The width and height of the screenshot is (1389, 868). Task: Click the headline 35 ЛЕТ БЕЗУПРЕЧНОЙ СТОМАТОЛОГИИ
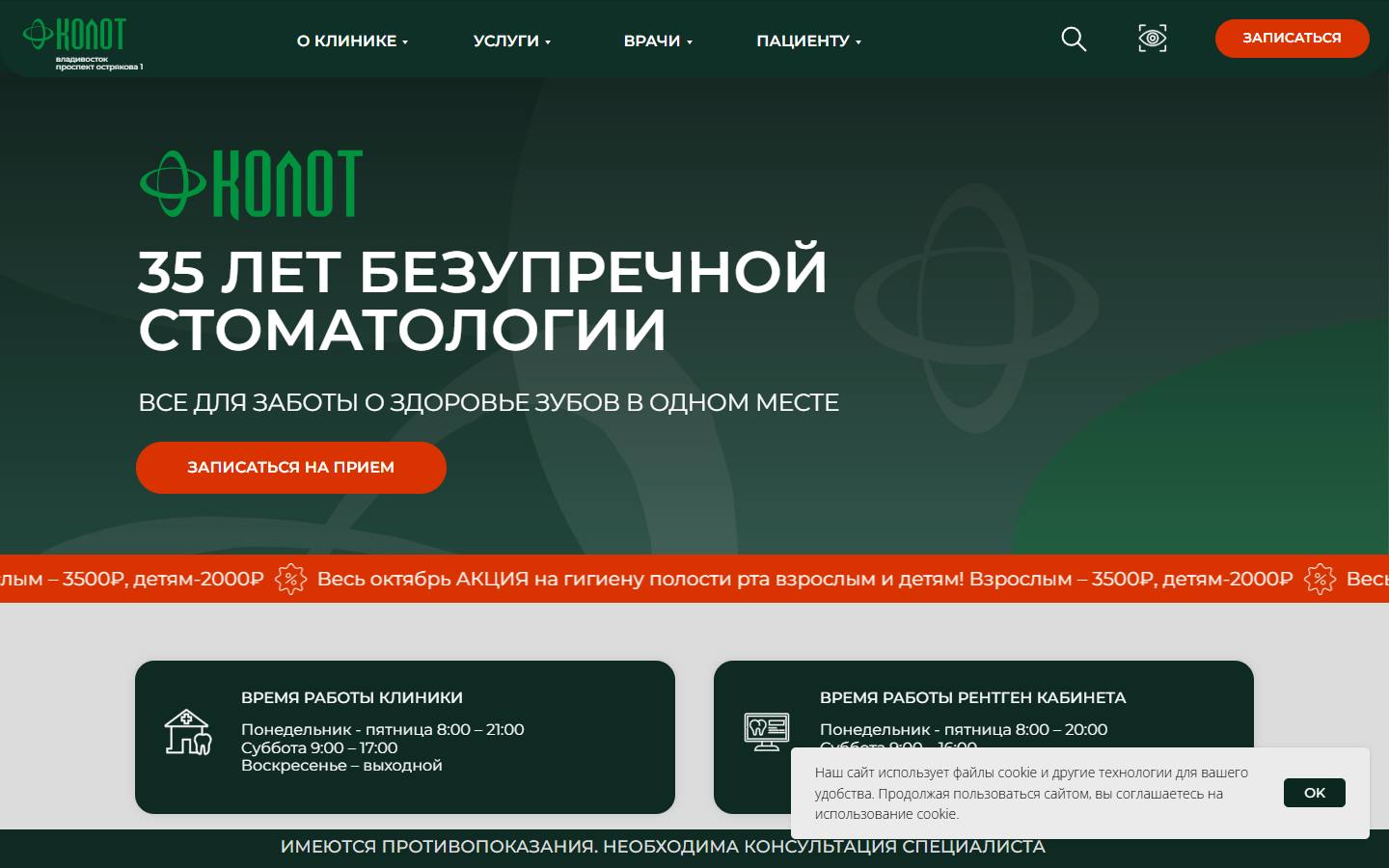click(x=483, y=300)
